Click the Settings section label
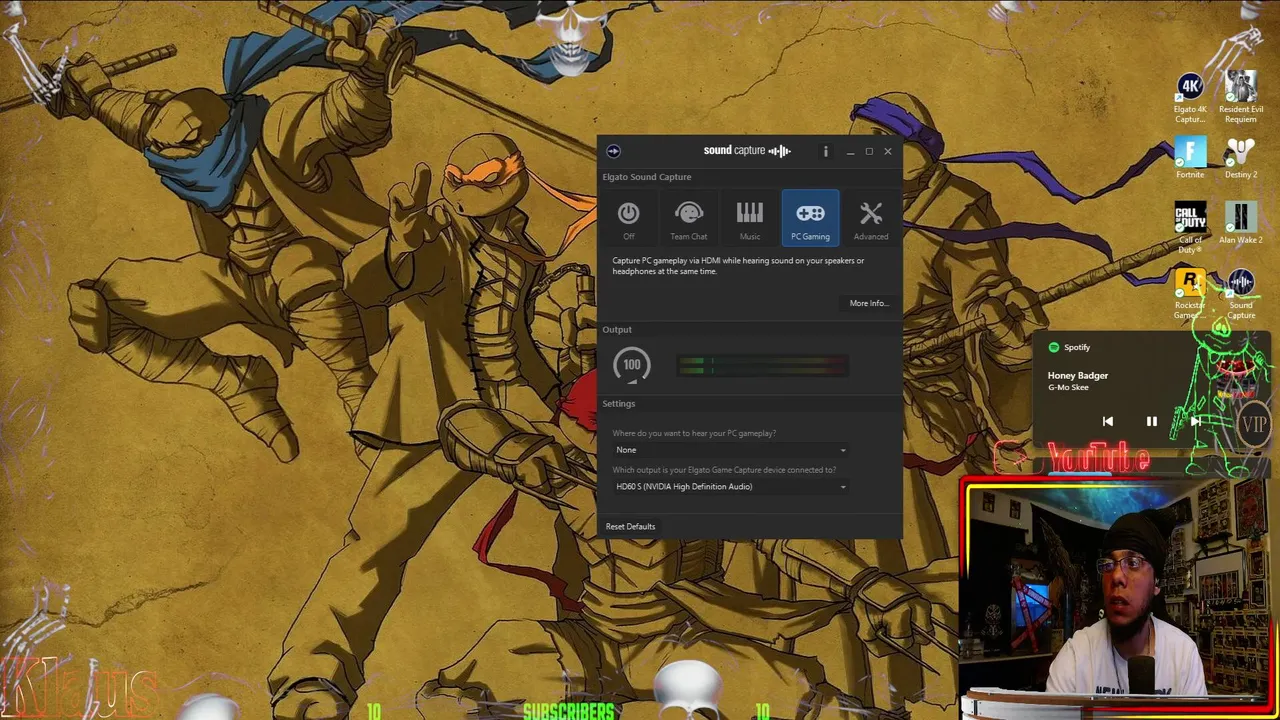 pos(618,403)
